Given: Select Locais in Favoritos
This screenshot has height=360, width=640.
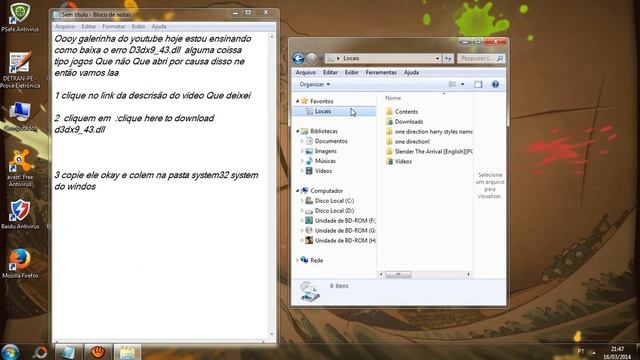Looking at the screenshot, I should click(334, 111).
